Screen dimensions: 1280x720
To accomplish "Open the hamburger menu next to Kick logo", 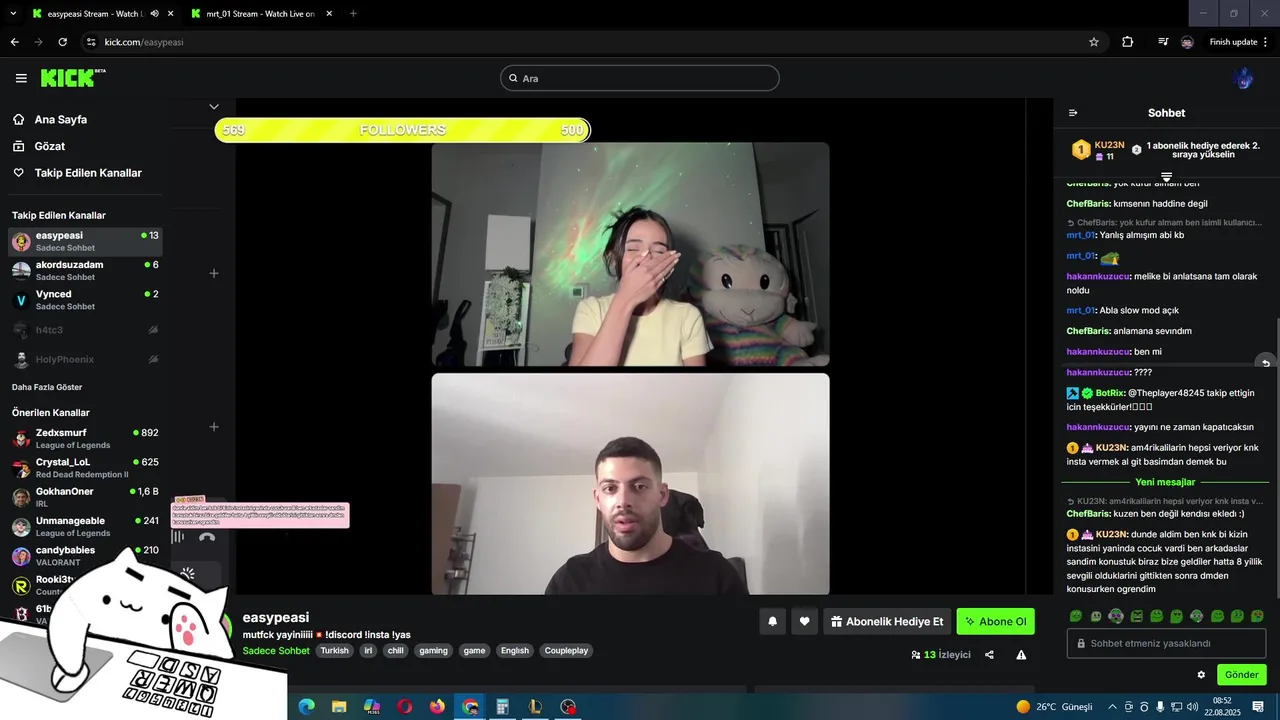I will point(21,78).
